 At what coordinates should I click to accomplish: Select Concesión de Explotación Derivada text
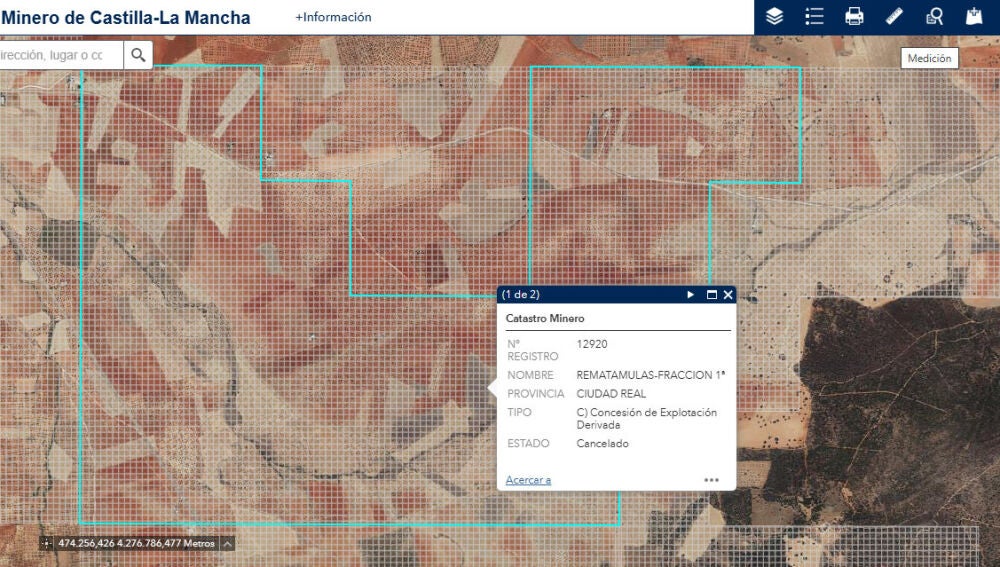tap(647, 418)
